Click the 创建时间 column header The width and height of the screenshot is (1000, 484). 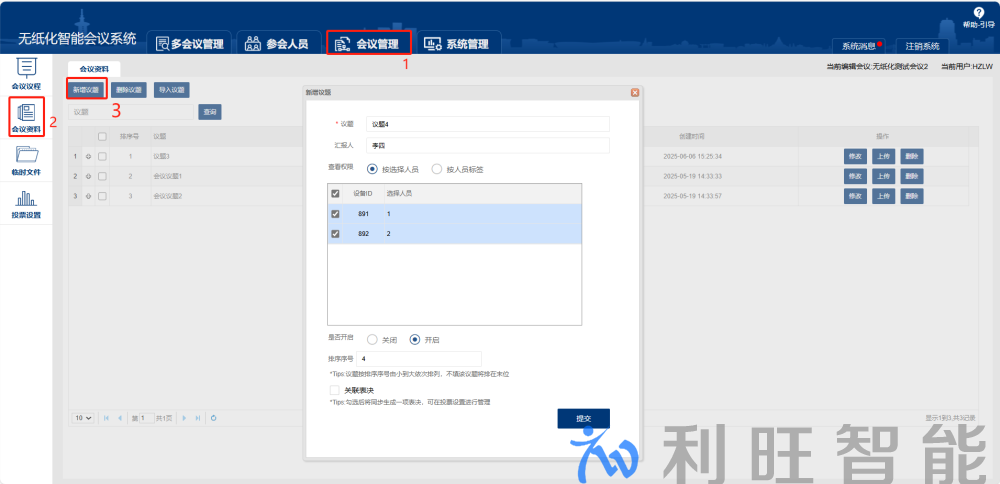pyautogui.click(x=692, y=136)
